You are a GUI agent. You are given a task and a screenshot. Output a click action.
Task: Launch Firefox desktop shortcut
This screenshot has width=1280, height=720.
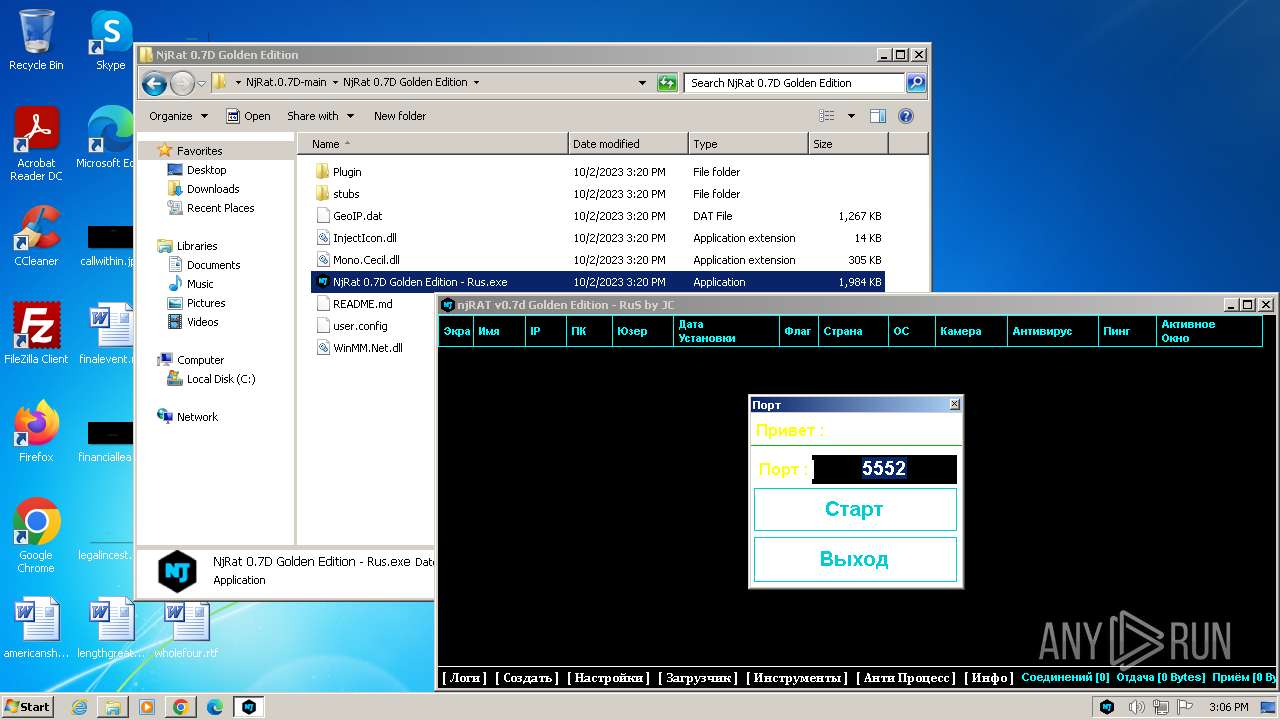pyautogui.click(x=36, y=432)
